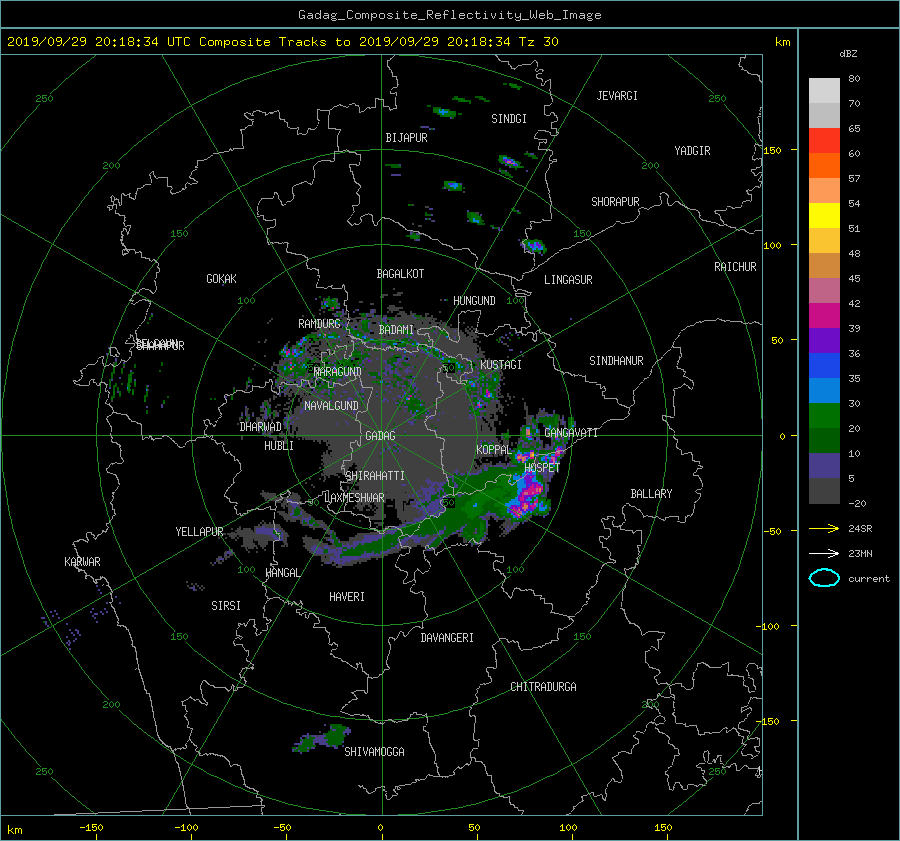Click the 'km' label at bottom-left axis

point(14,830)
